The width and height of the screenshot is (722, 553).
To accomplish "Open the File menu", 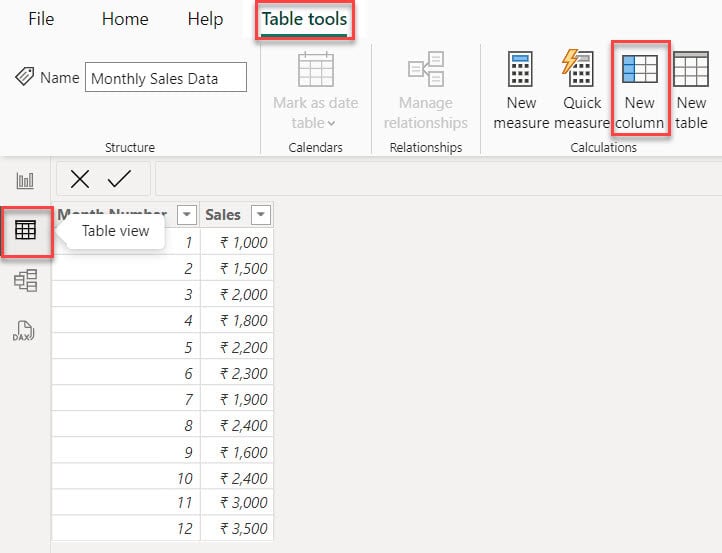I will [41, 19].
